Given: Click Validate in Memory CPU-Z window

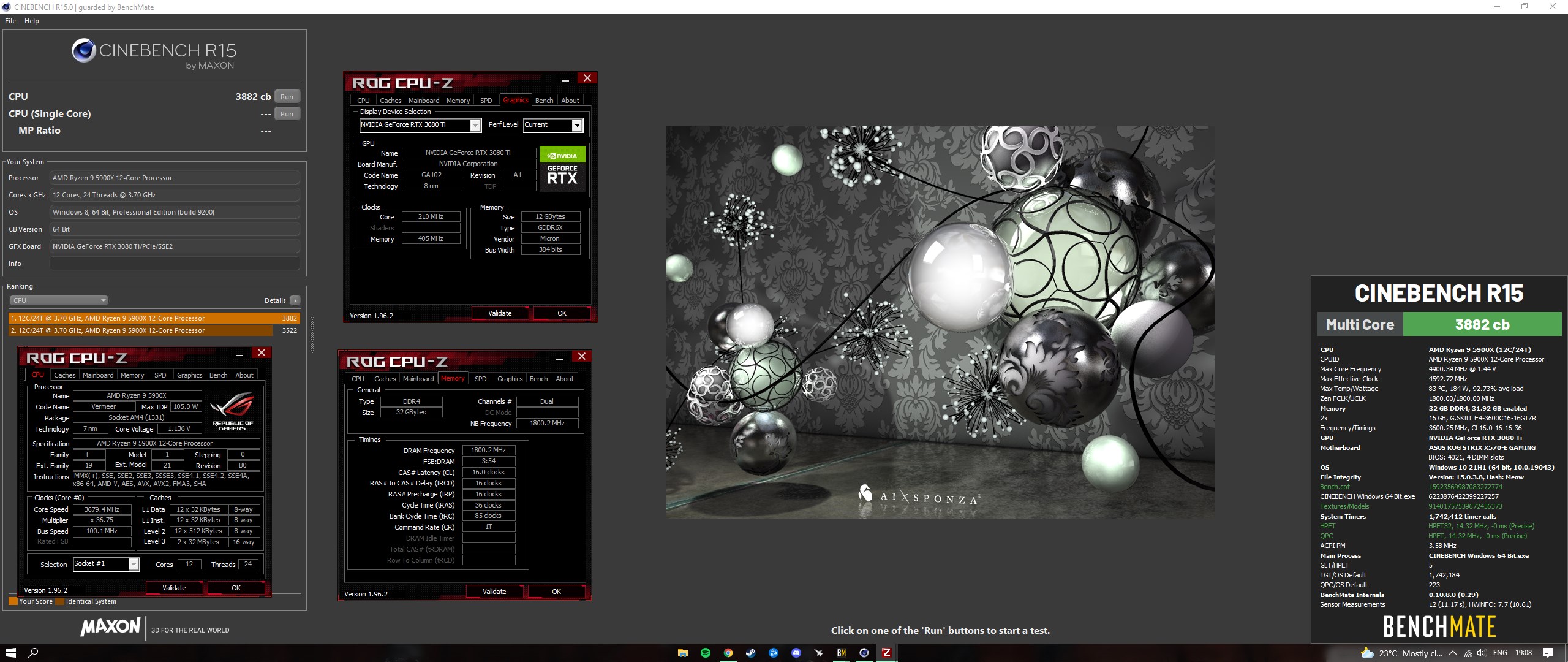Looking at the screenshot, I should (x=494, y=592).
